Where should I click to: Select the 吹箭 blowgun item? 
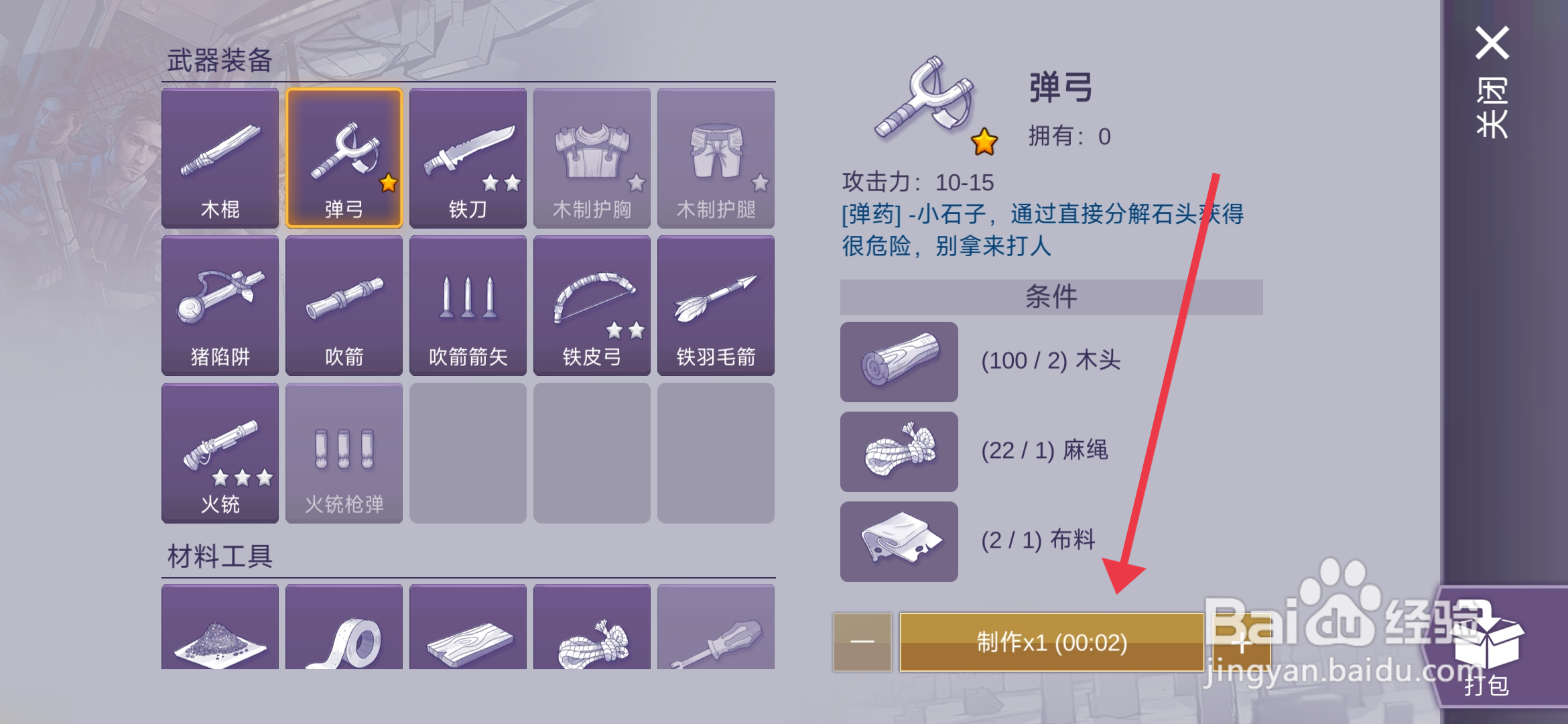(x=344, y=306)
